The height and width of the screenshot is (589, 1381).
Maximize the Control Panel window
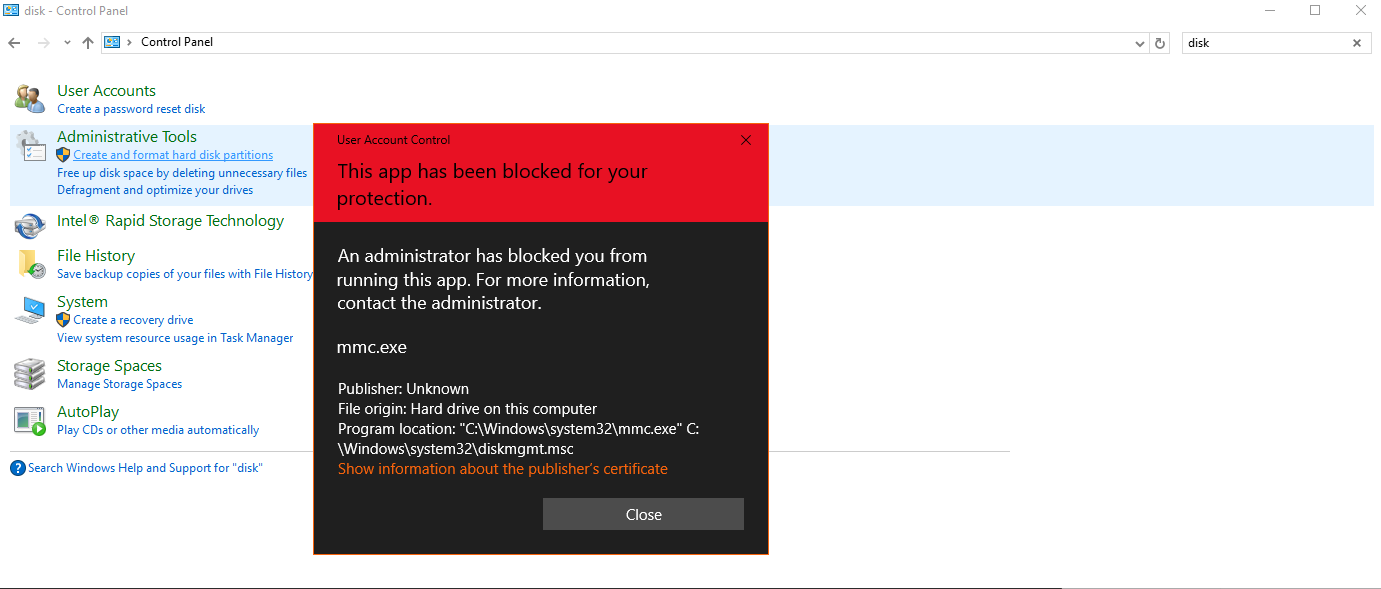1315,10
